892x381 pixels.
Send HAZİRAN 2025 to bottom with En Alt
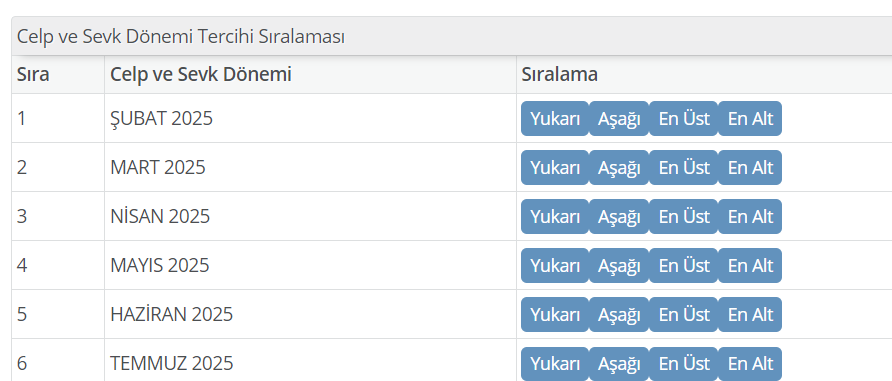(x=750, y=314)
